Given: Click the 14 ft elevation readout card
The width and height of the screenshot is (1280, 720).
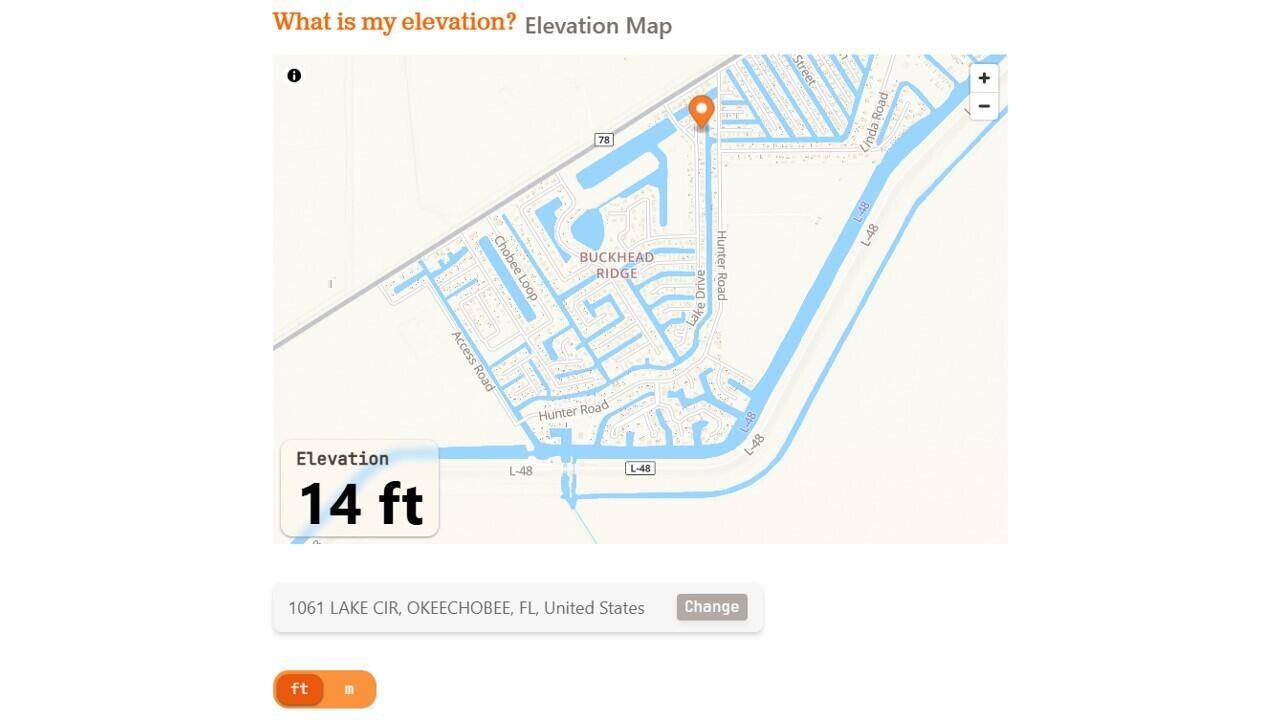Looking at the screenshot, I should pos(360,488).
